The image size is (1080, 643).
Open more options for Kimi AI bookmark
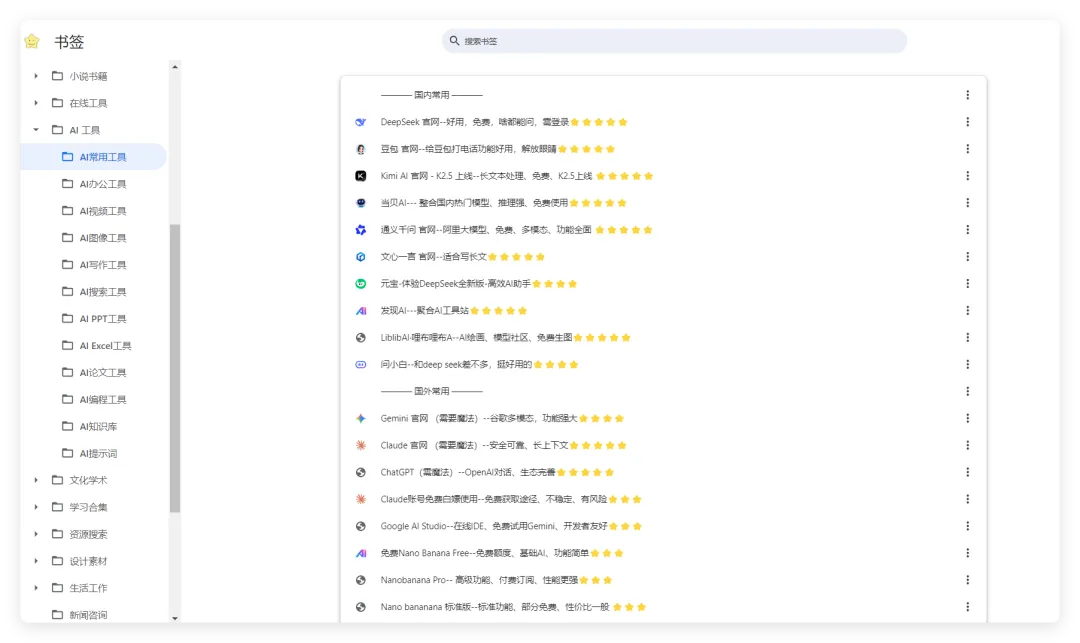[967, 176]
